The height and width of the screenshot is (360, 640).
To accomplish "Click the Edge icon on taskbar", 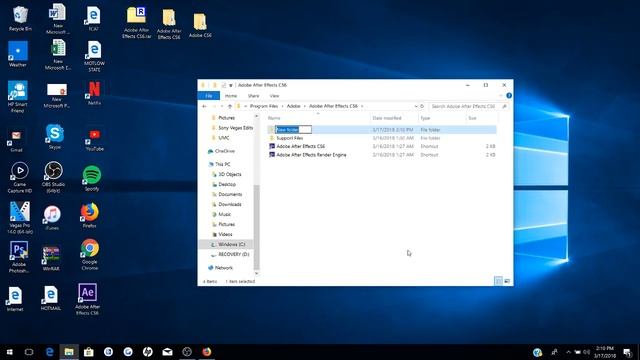I will click(49, 352).
